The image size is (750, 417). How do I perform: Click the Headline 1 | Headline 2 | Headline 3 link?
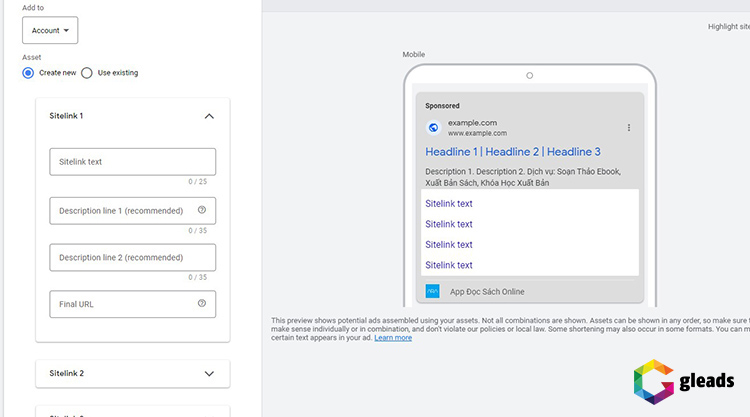pos(512,152)
